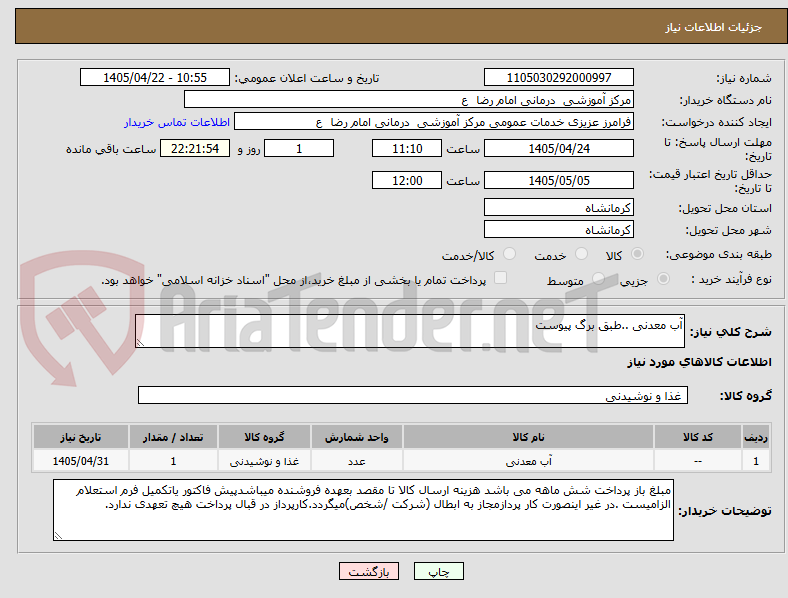Click the آب معدنی cell in the table

pos(528,461)
